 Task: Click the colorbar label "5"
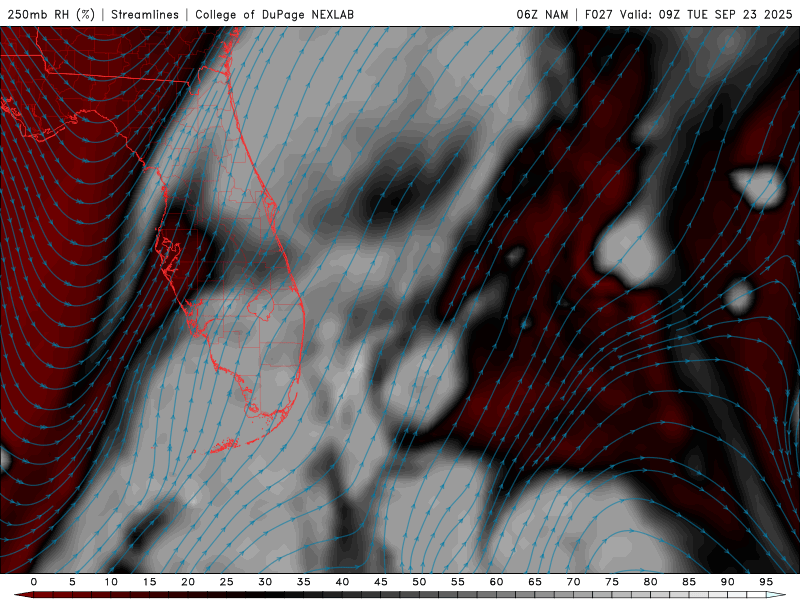click(x=72, y=582)
